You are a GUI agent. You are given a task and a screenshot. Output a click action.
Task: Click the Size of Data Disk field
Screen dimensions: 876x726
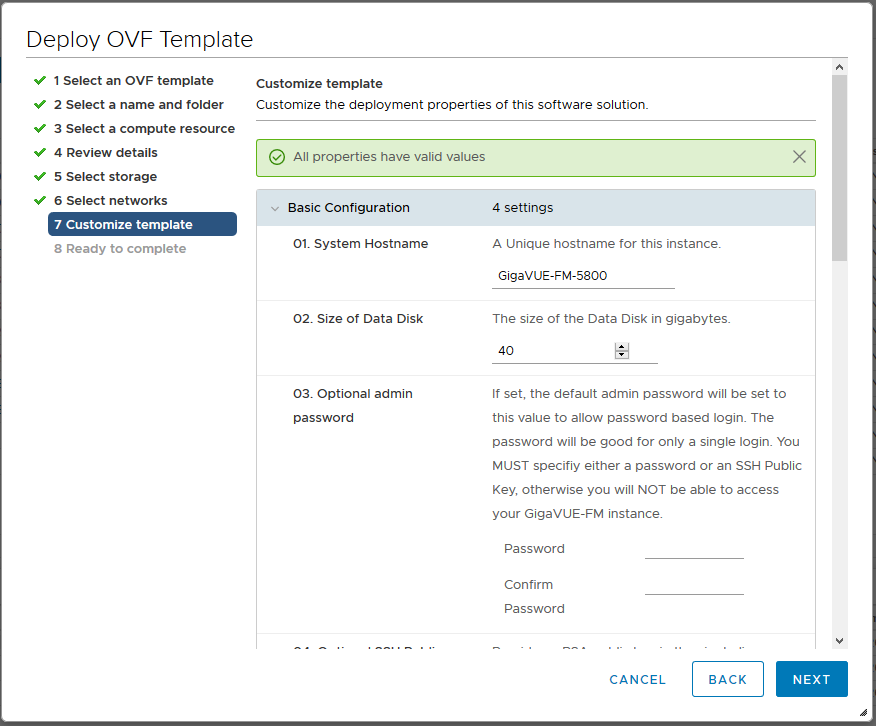click(574, 351)
